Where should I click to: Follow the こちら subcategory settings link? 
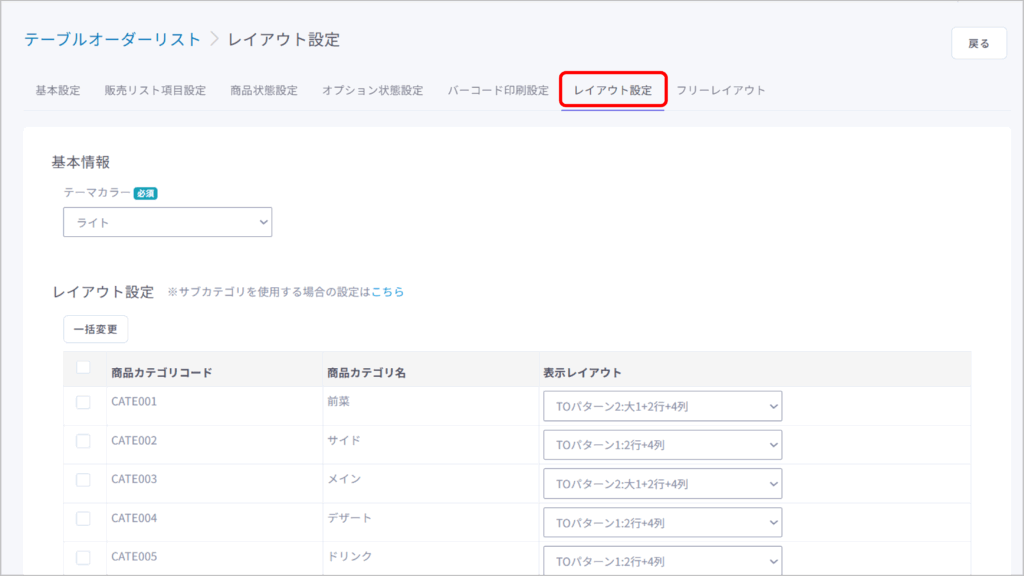[x=388, y=292]
